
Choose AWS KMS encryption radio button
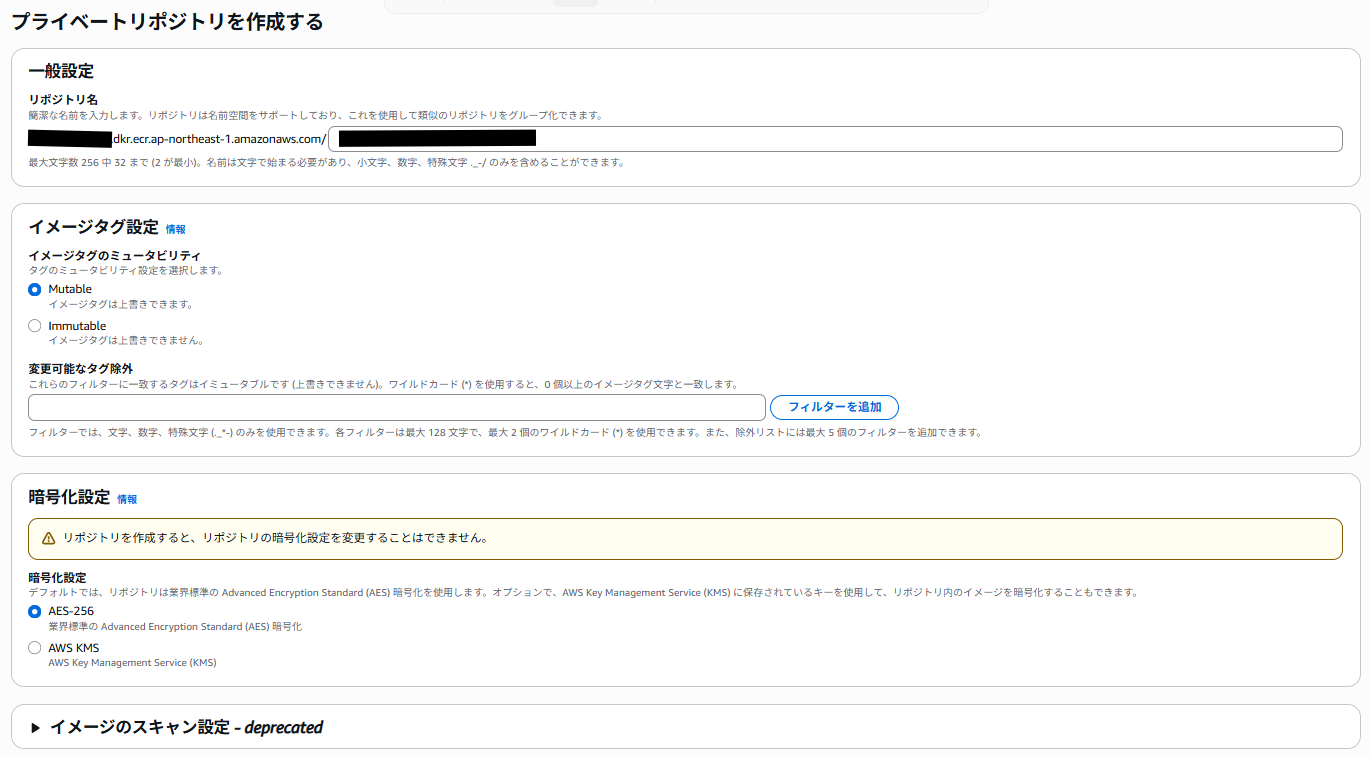pyautogui.click(x=35, y=648)
